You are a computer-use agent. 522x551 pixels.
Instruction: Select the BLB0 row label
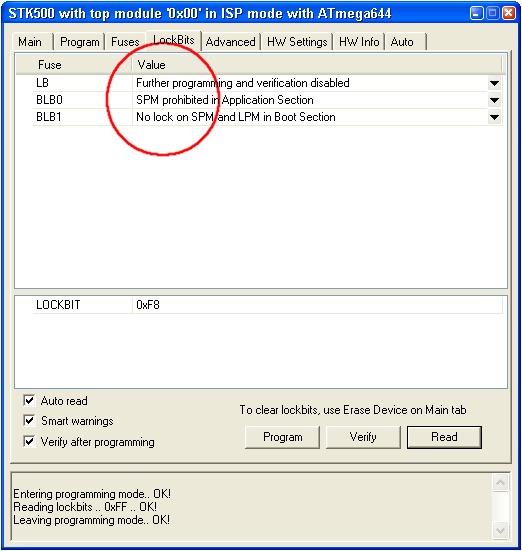pos(49,100)
